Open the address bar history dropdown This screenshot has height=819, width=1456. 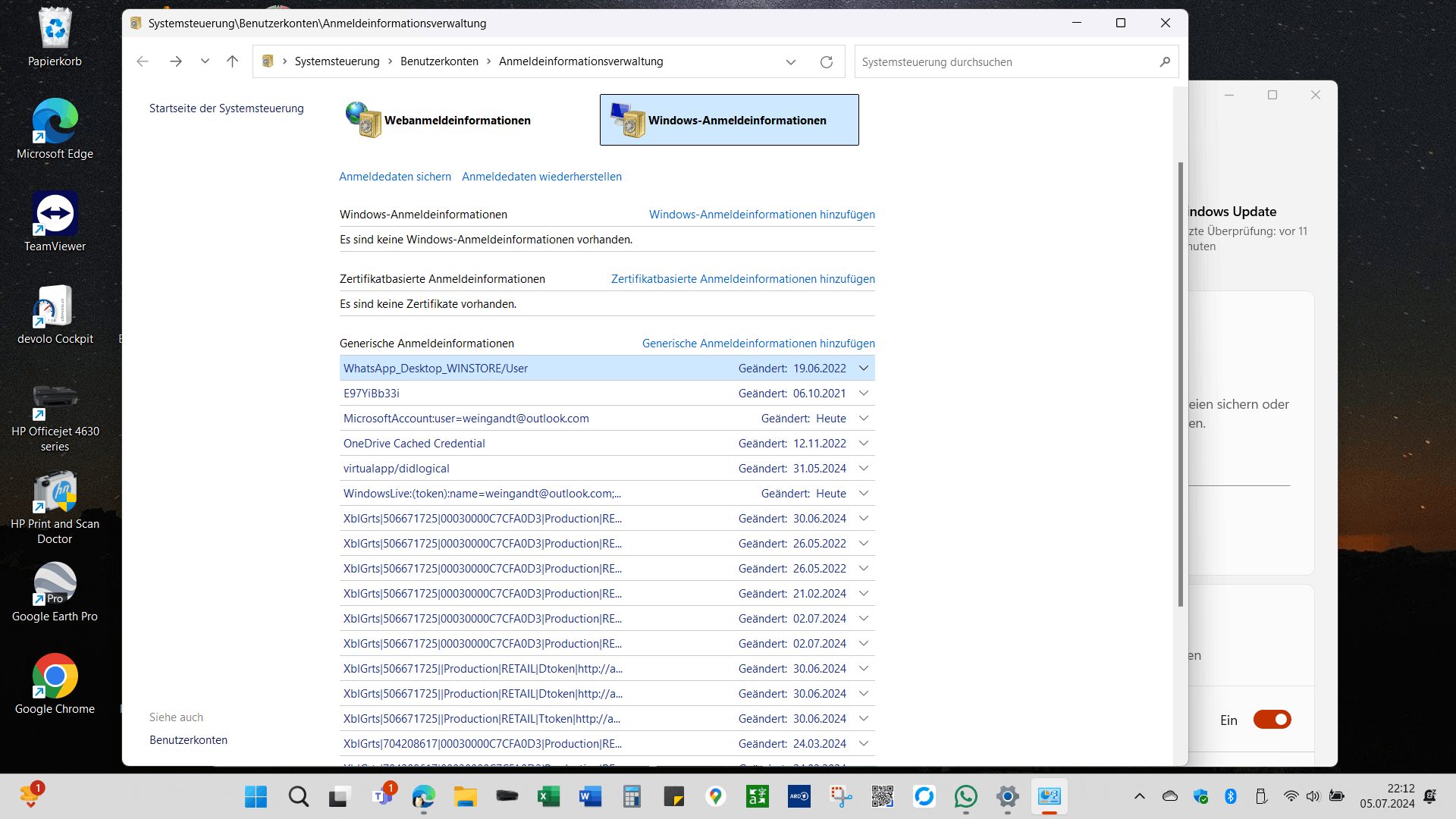pyautogui.click(x=791, y=62)
